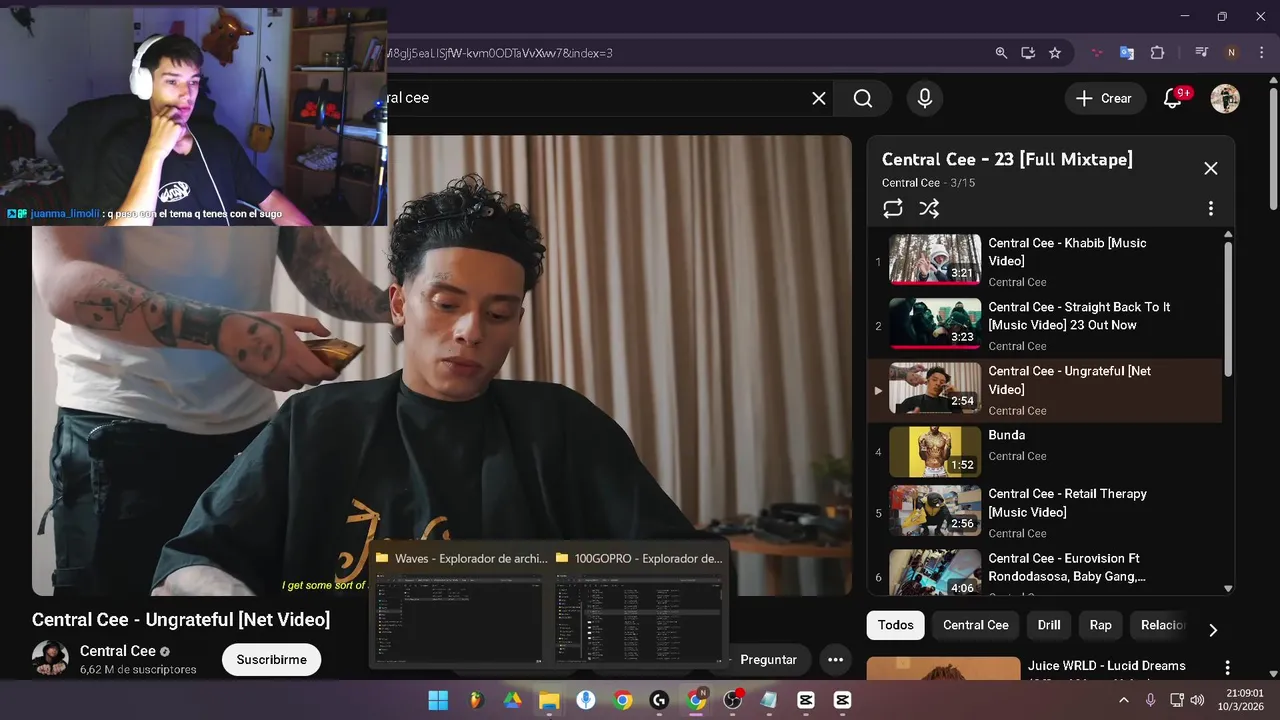
Task: Show hidden system tray icons
Action: 1123,700
